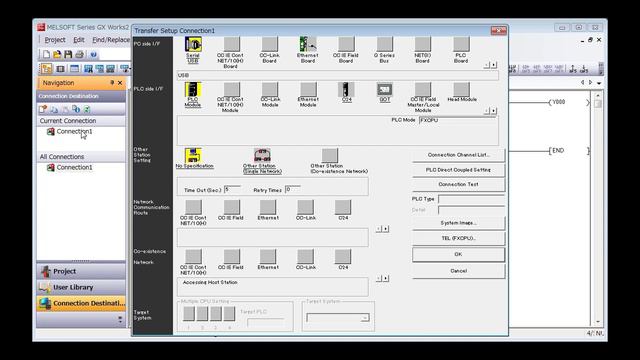640x360 pixels.
Task: Click the Help question mark toolbar icon
Action: click(93, 54)
